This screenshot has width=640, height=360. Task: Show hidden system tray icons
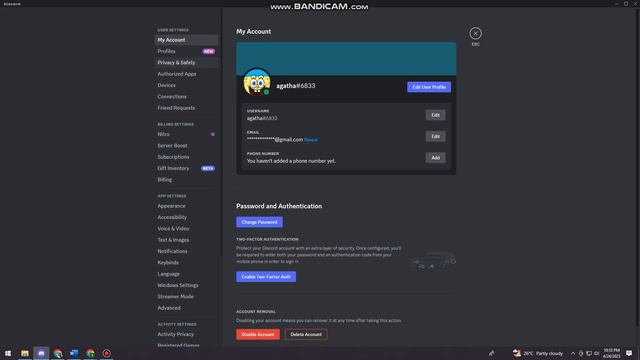(x=573, y=353)
